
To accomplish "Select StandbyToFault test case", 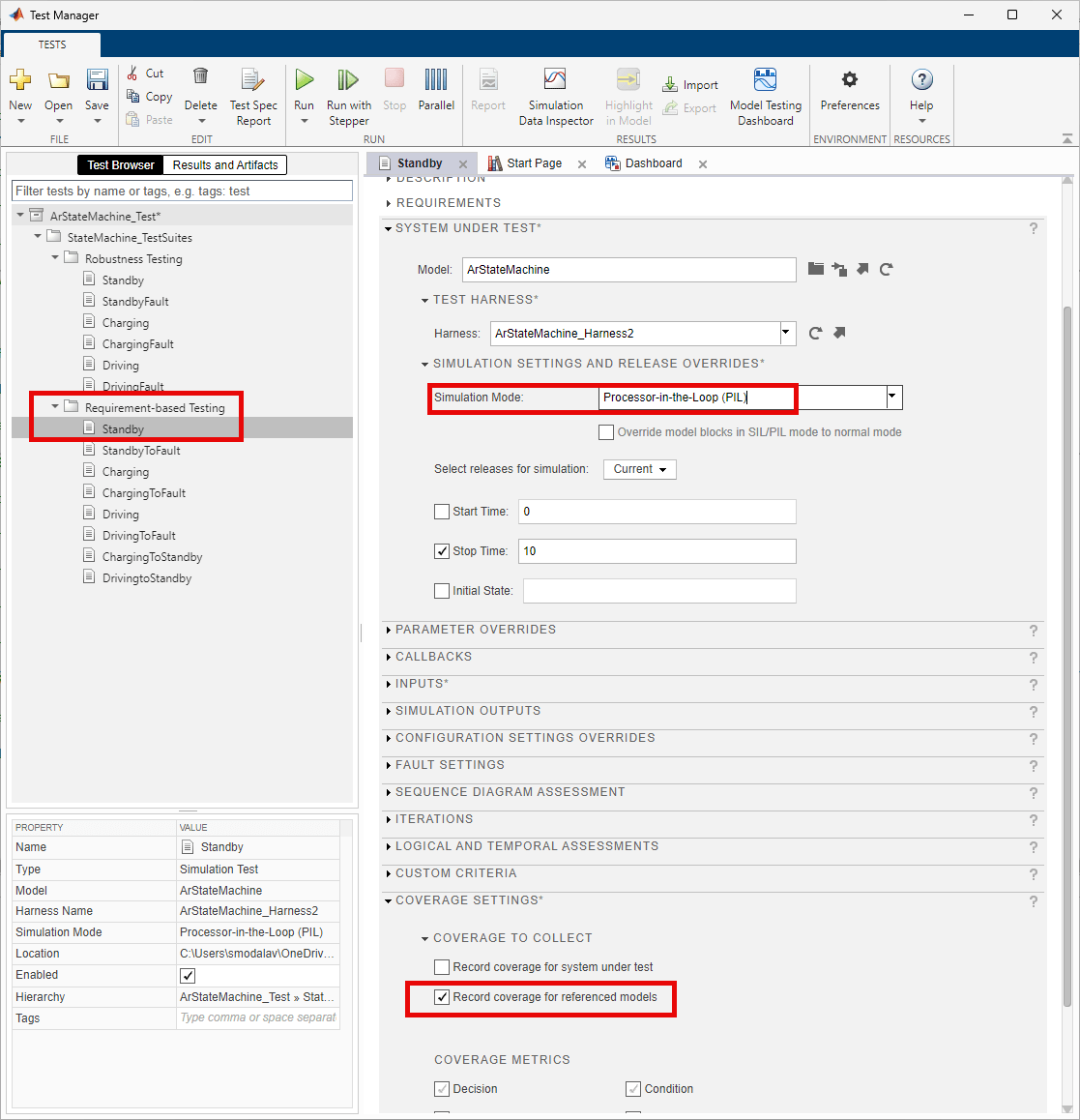I will [141, 451].
